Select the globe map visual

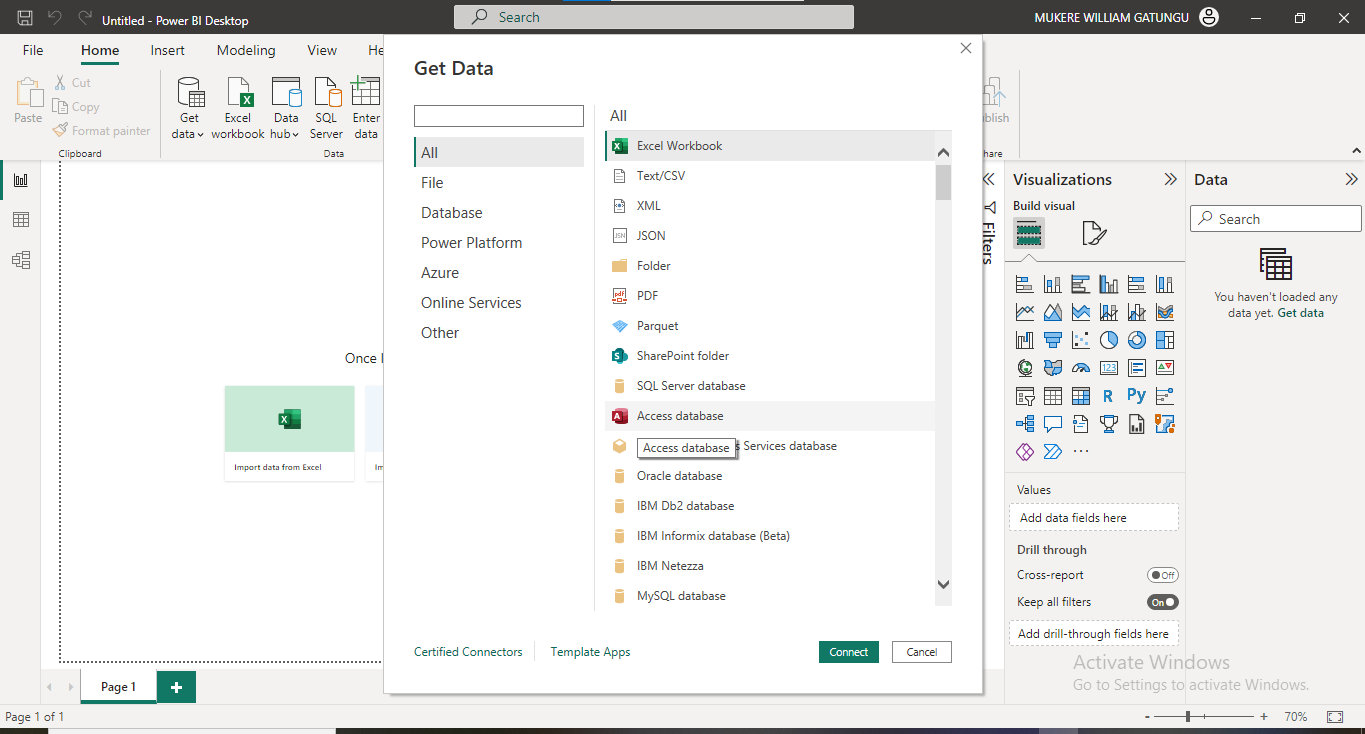[x=1024, y=368]
